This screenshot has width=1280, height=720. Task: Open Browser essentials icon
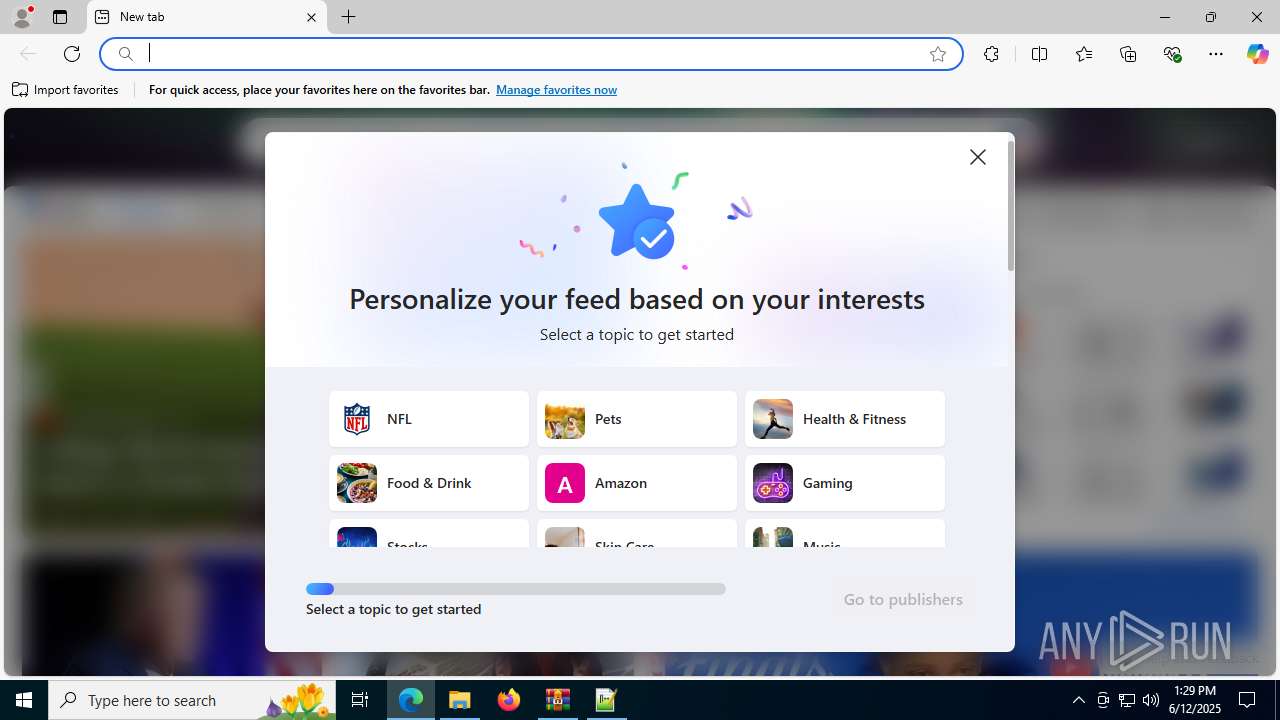coord(1172,54)
